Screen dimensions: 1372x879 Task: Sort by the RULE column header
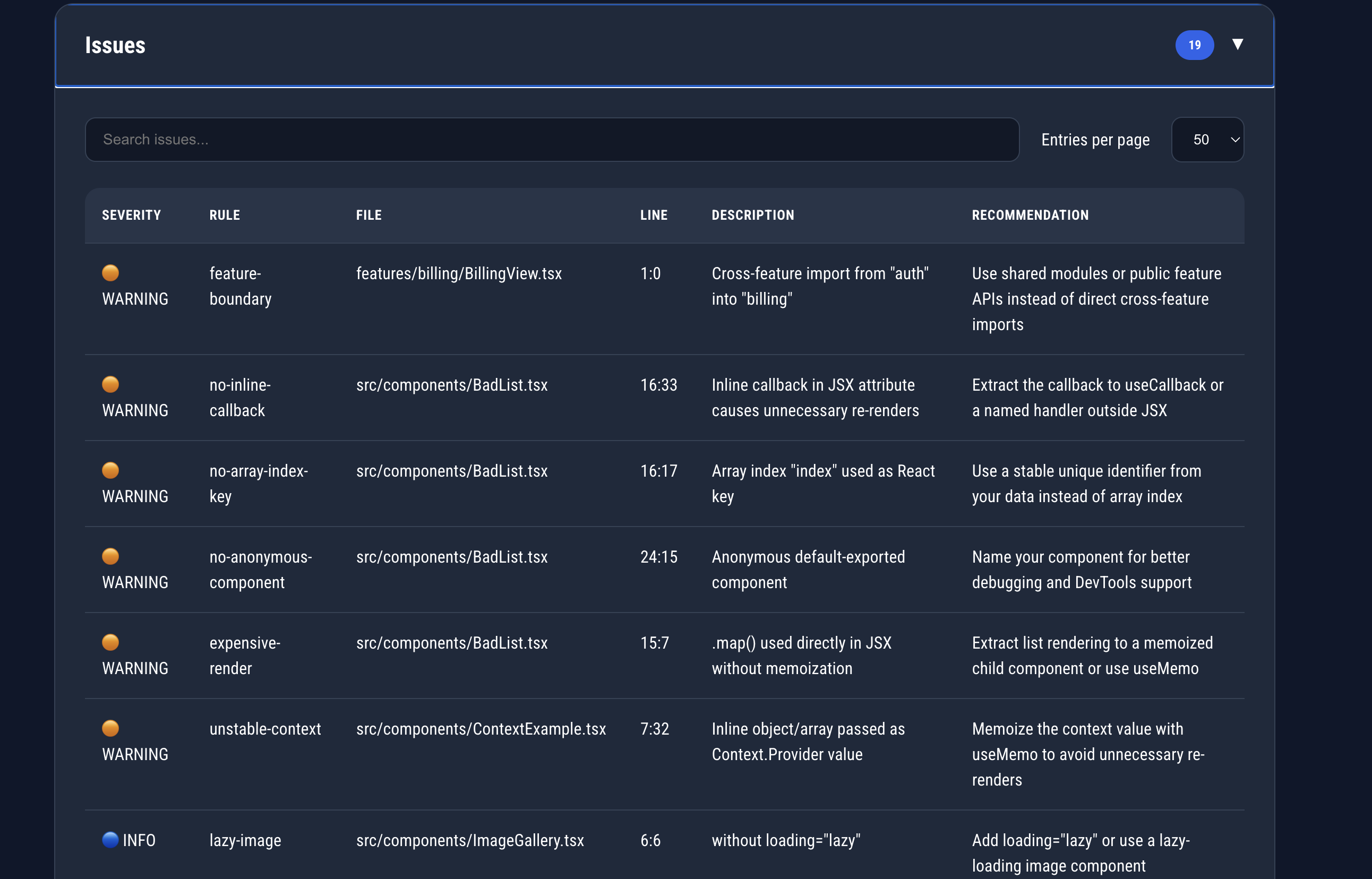pyautogui.click(x=225, y=215)
